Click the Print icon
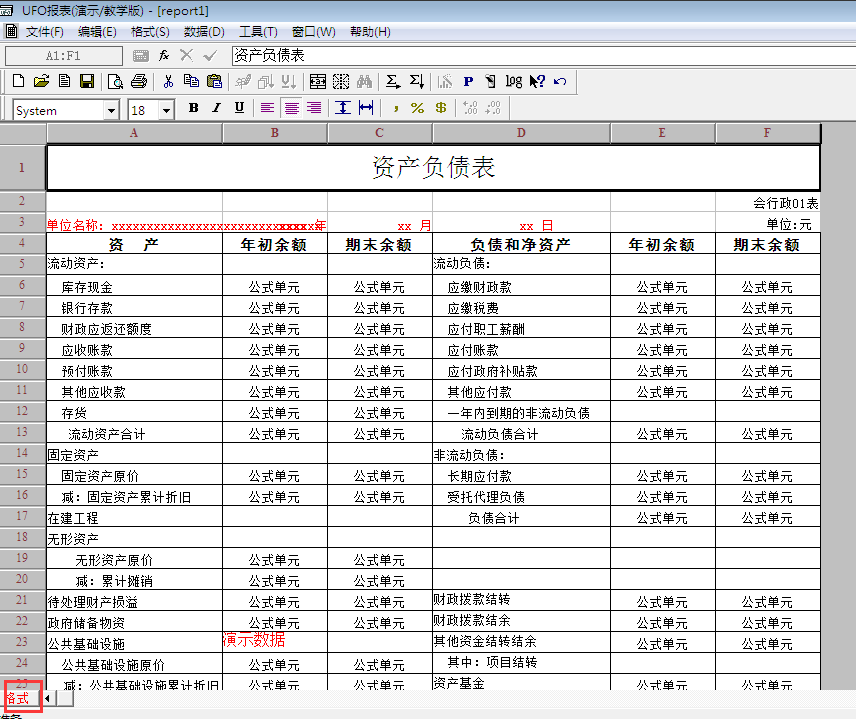Viewport: 856px width, 719px height. click(139, 81)
